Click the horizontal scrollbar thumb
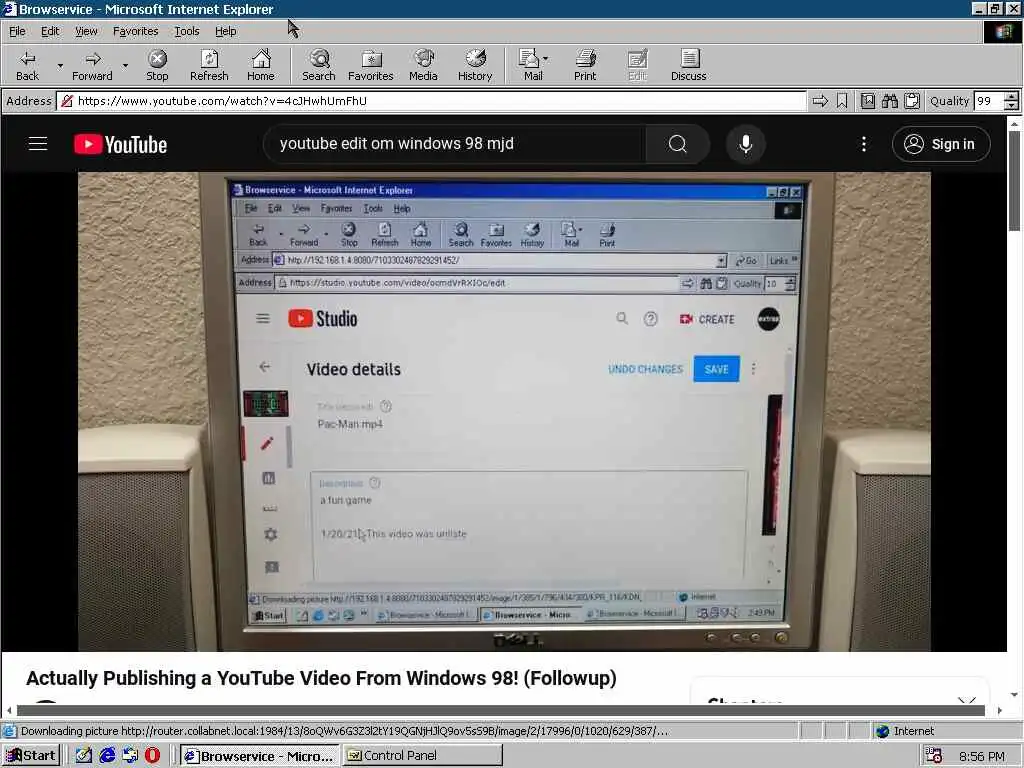 [500, 711]
